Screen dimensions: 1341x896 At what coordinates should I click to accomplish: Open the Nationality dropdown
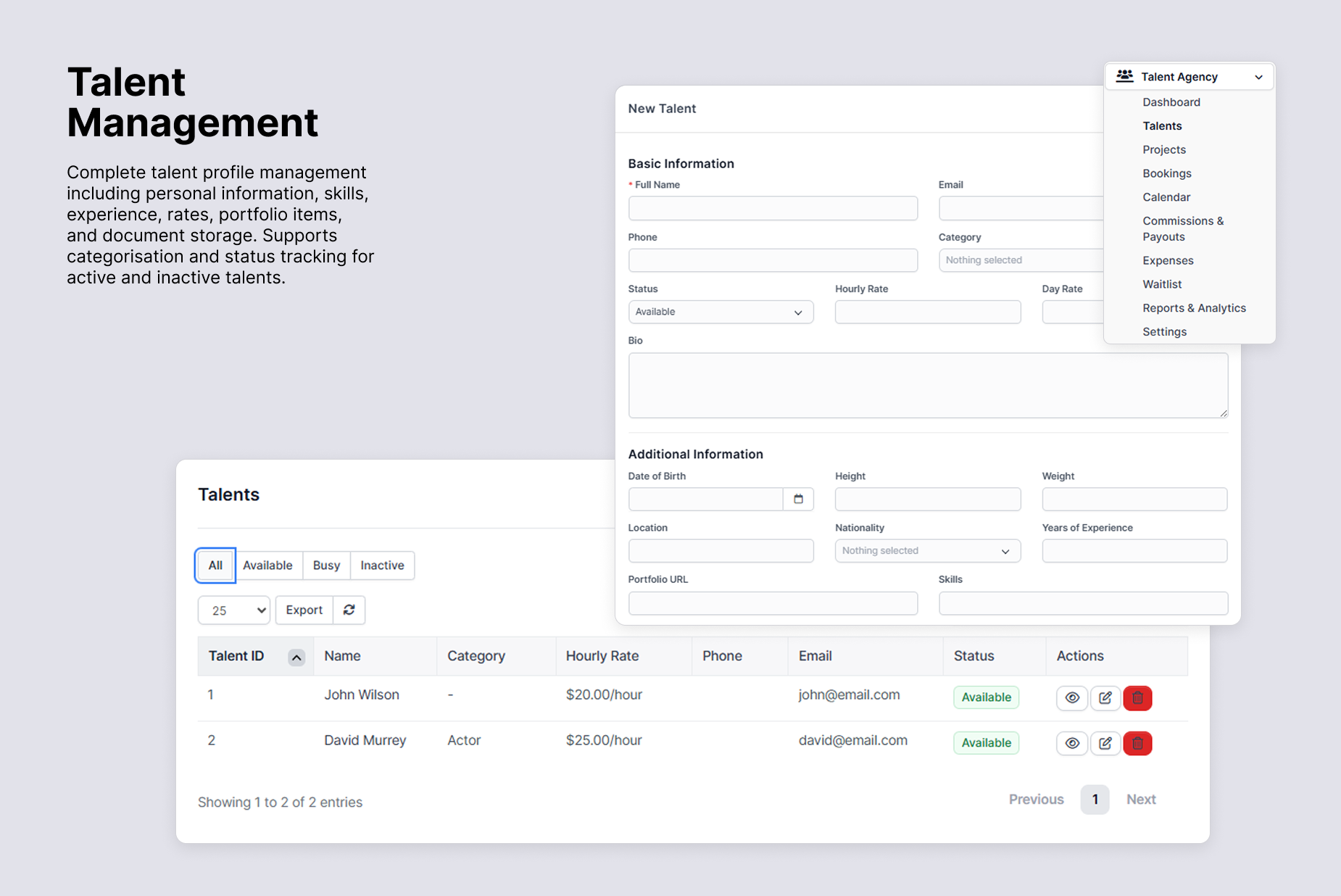927,551
